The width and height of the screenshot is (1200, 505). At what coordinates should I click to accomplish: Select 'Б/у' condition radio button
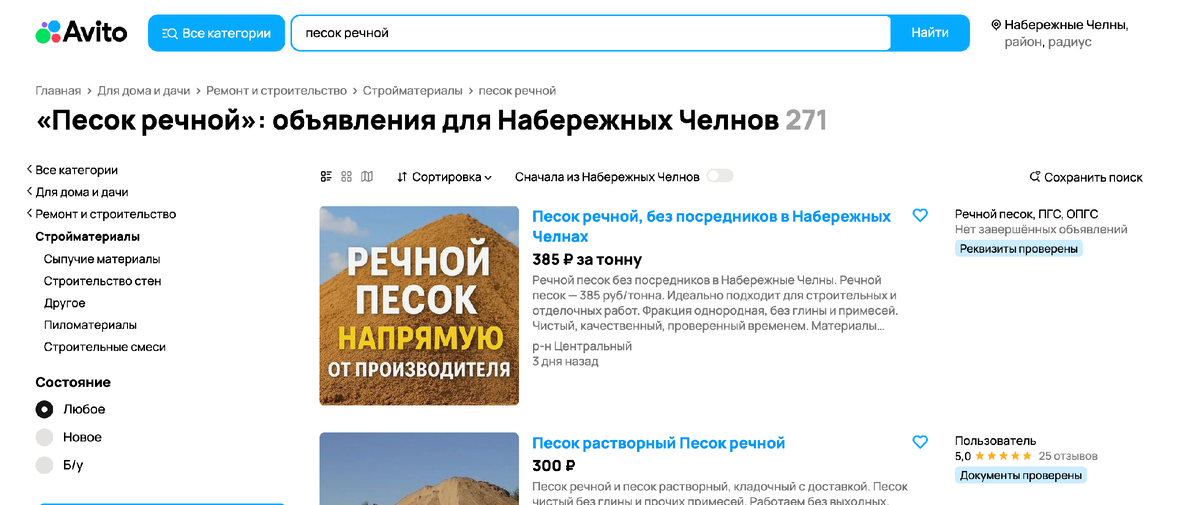coord(44,465)
